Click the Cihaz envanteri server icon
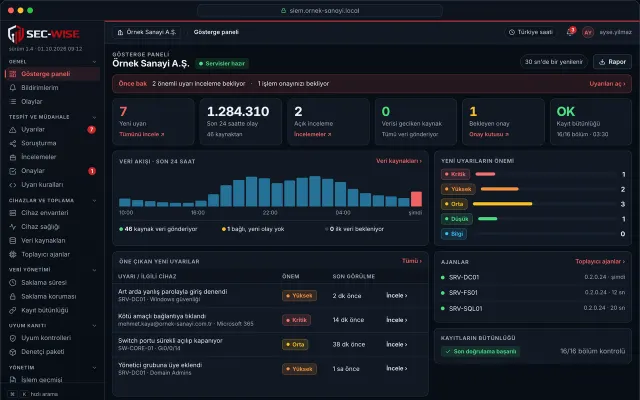Screen dimensions: 640x400 point(13,213)
